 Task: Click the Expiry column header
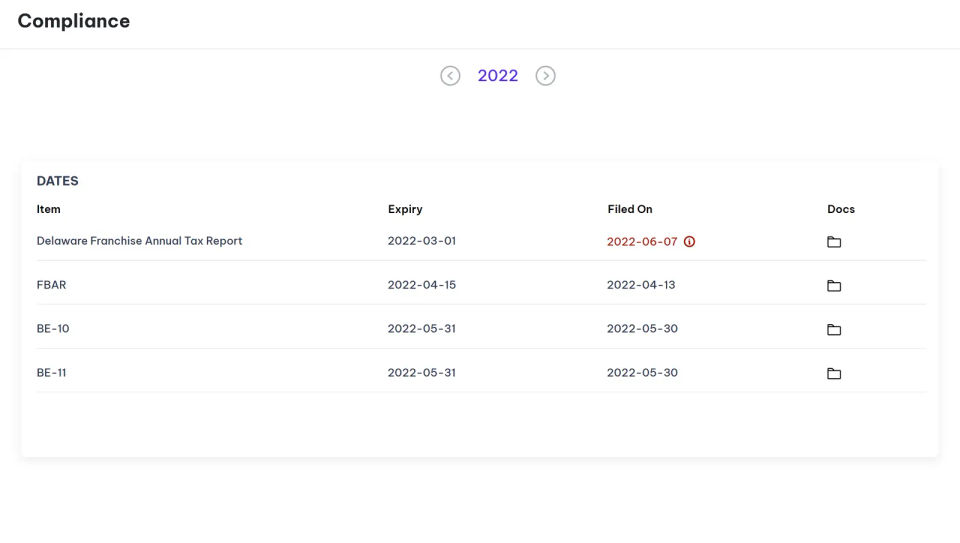pyautogui.click(x=405, y=209)
